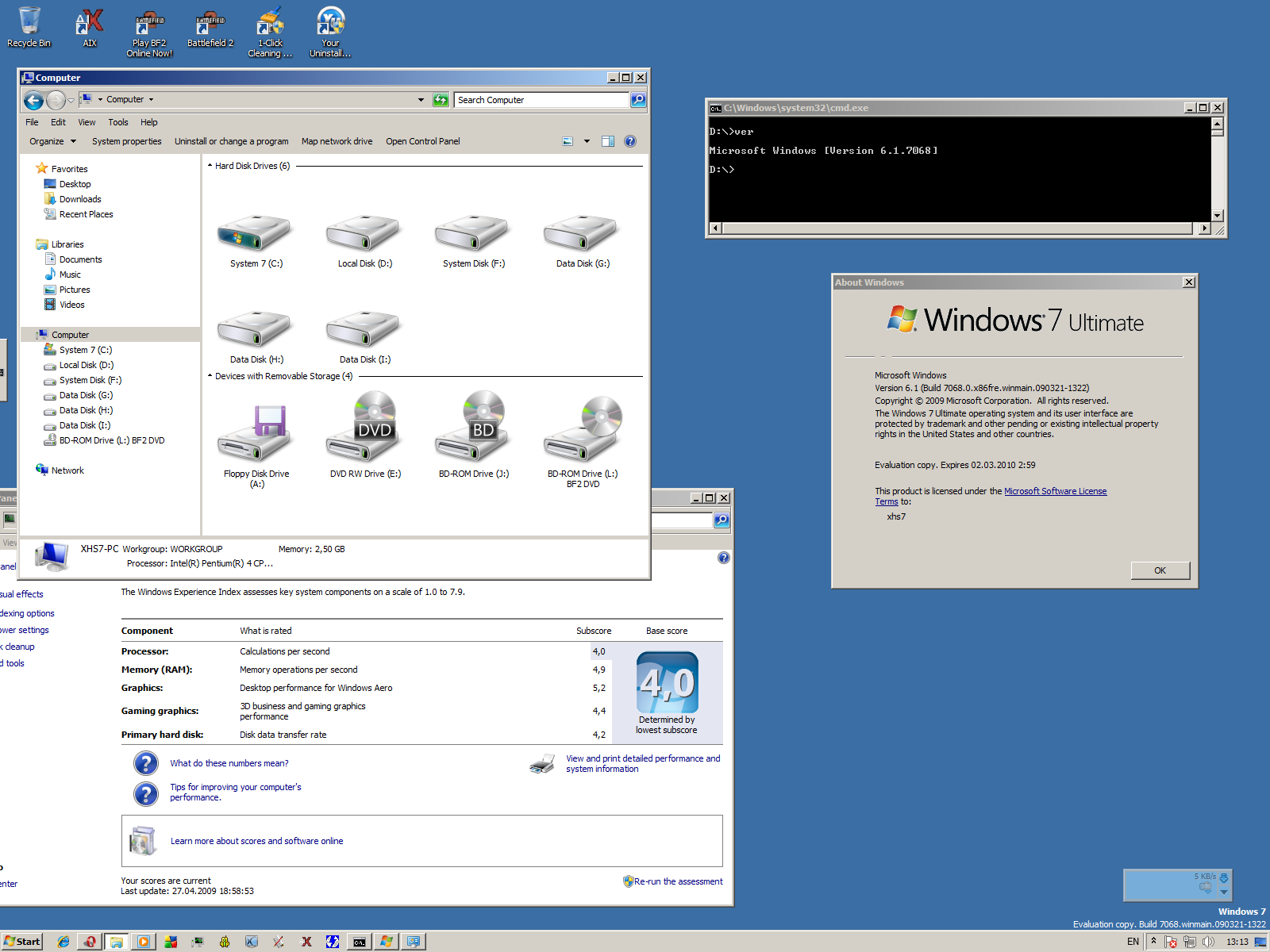Open Recycle Bin desktop icon
The width and height of the screenshot is (1270, 952).
coord(29,28)
